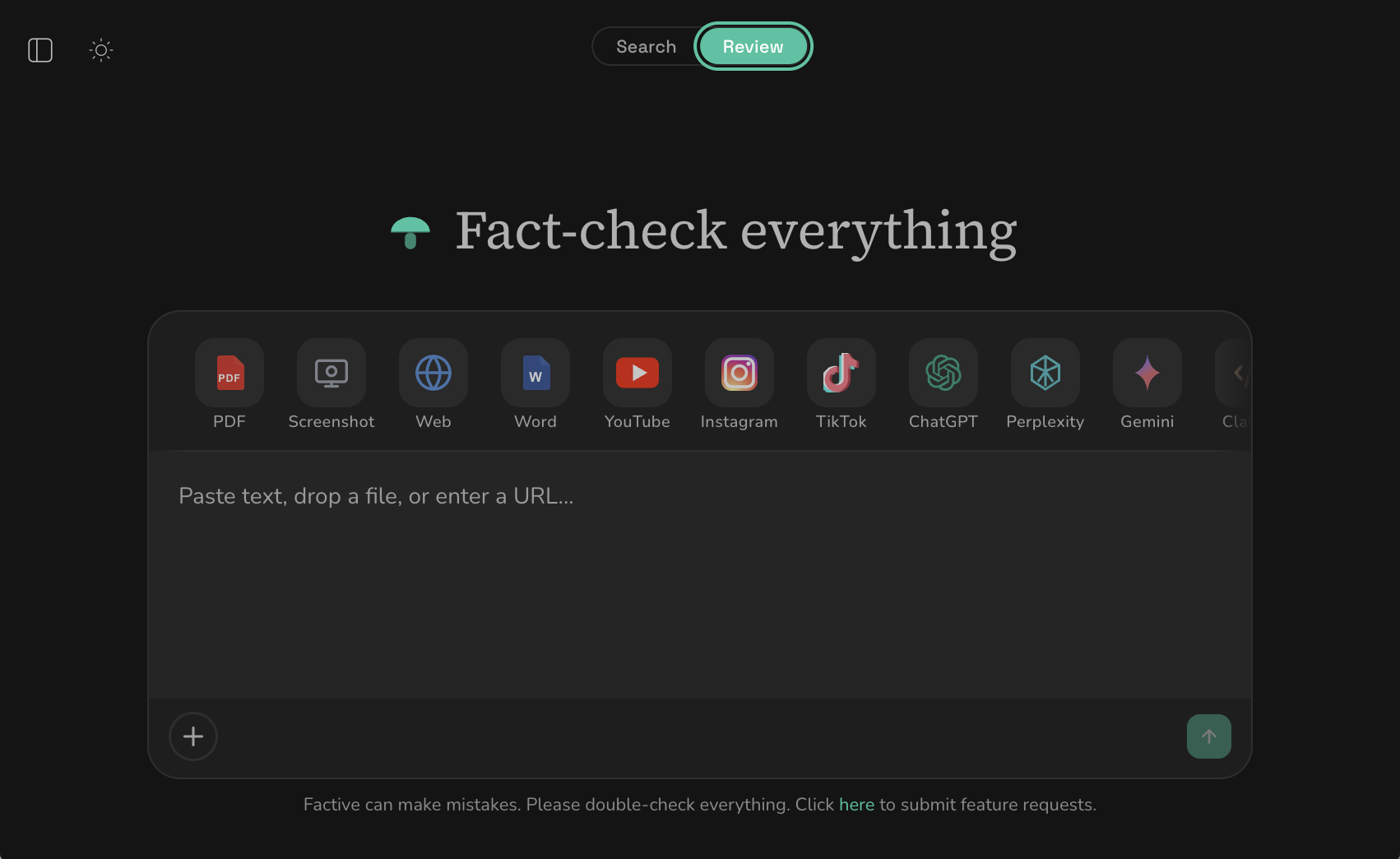
Task: Submit with the green arrow button
Action: pyautogui.click(x=1208, y=736)
